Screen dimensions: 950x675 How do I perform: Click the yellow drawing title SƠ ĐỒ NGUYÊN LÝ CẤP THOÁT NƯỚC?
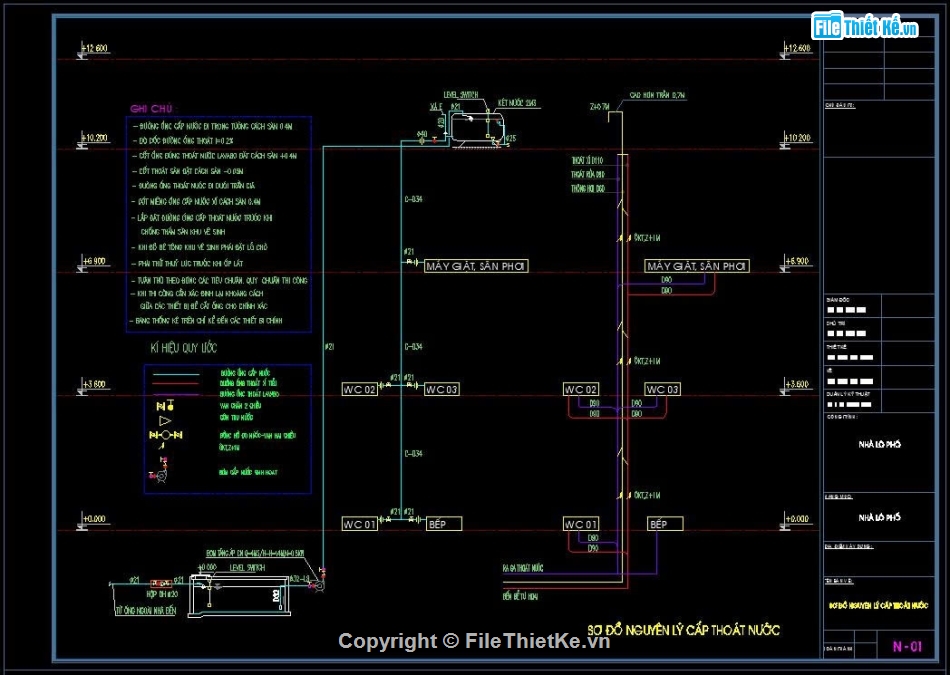pos(683,629)
